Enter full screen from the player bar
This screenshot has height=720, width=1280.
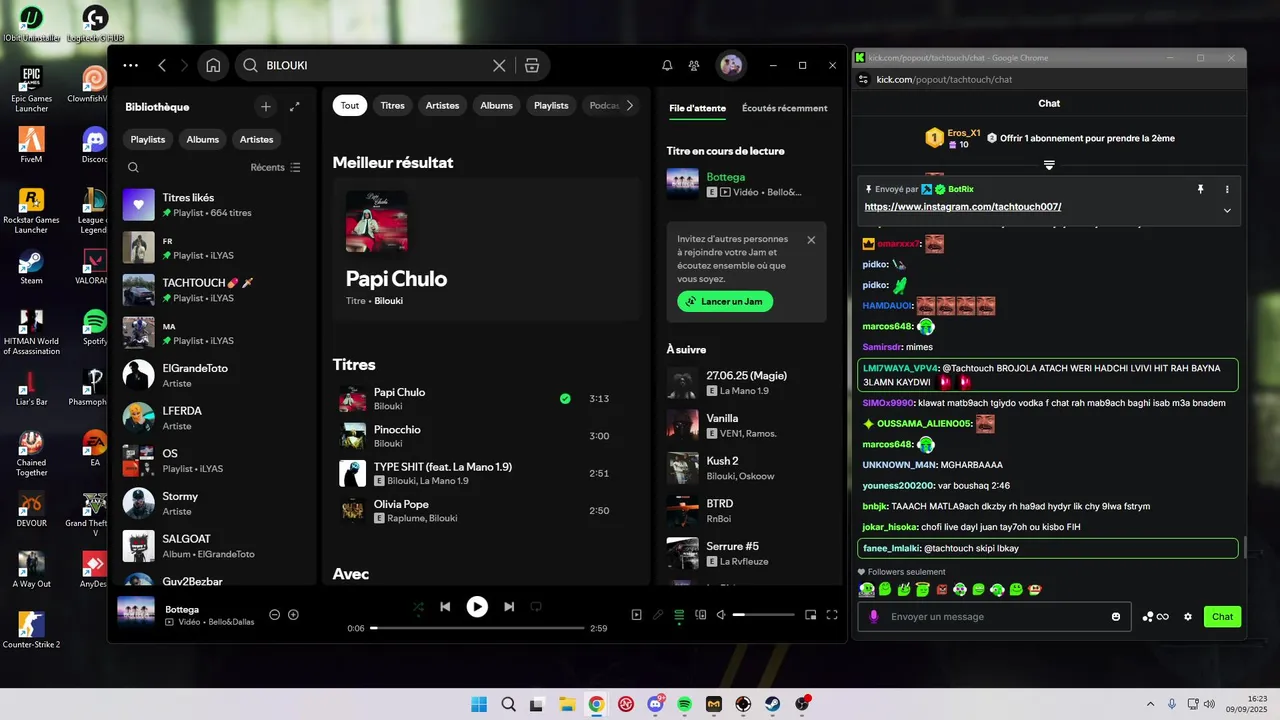point(832,615)
